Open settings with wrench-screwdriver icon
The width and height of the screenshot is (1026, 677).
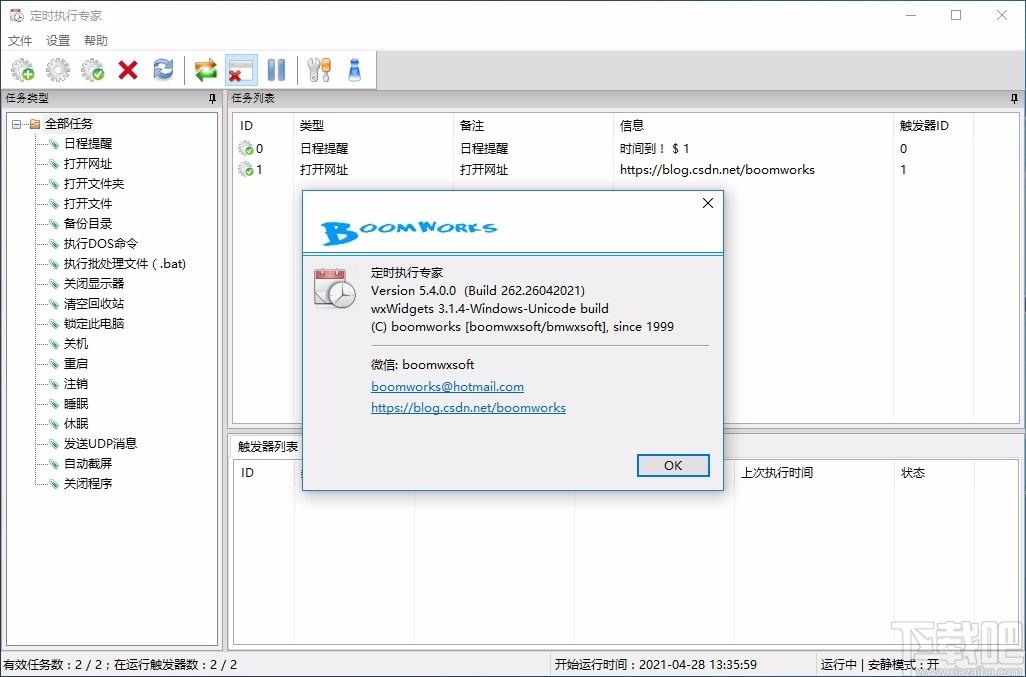click(319, 70)
